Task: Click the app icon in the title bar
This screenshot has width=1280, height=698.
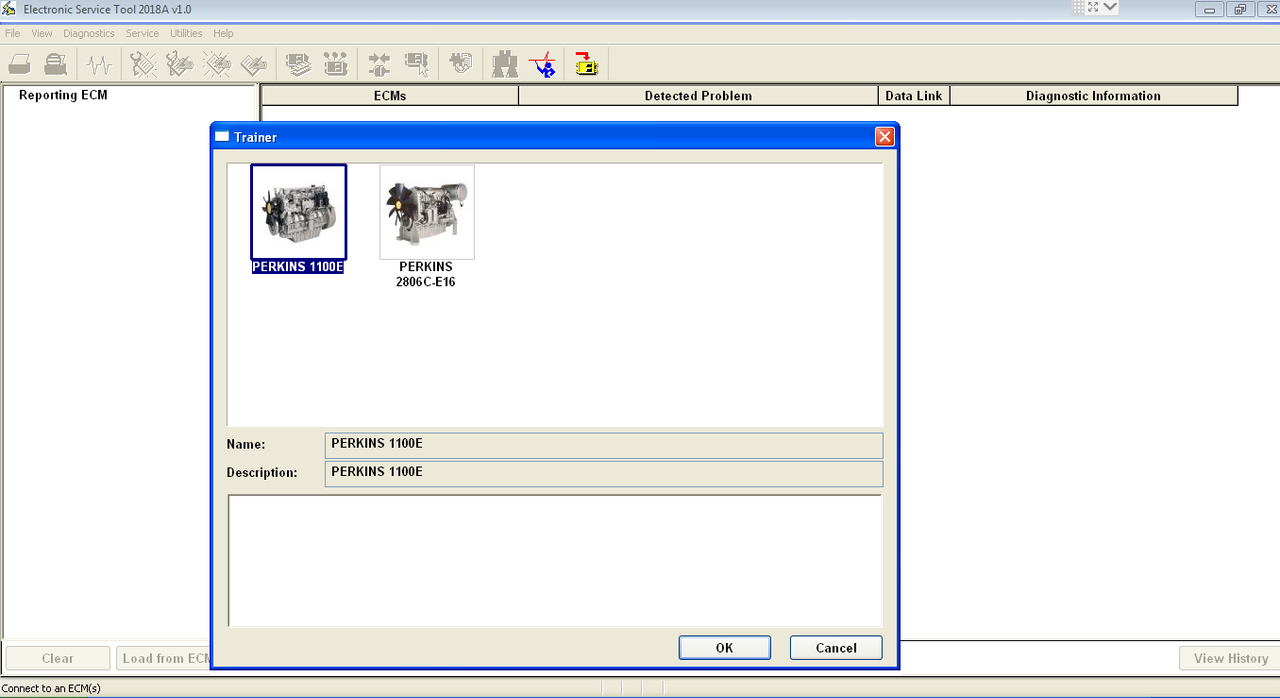Action: pos(9,9)
